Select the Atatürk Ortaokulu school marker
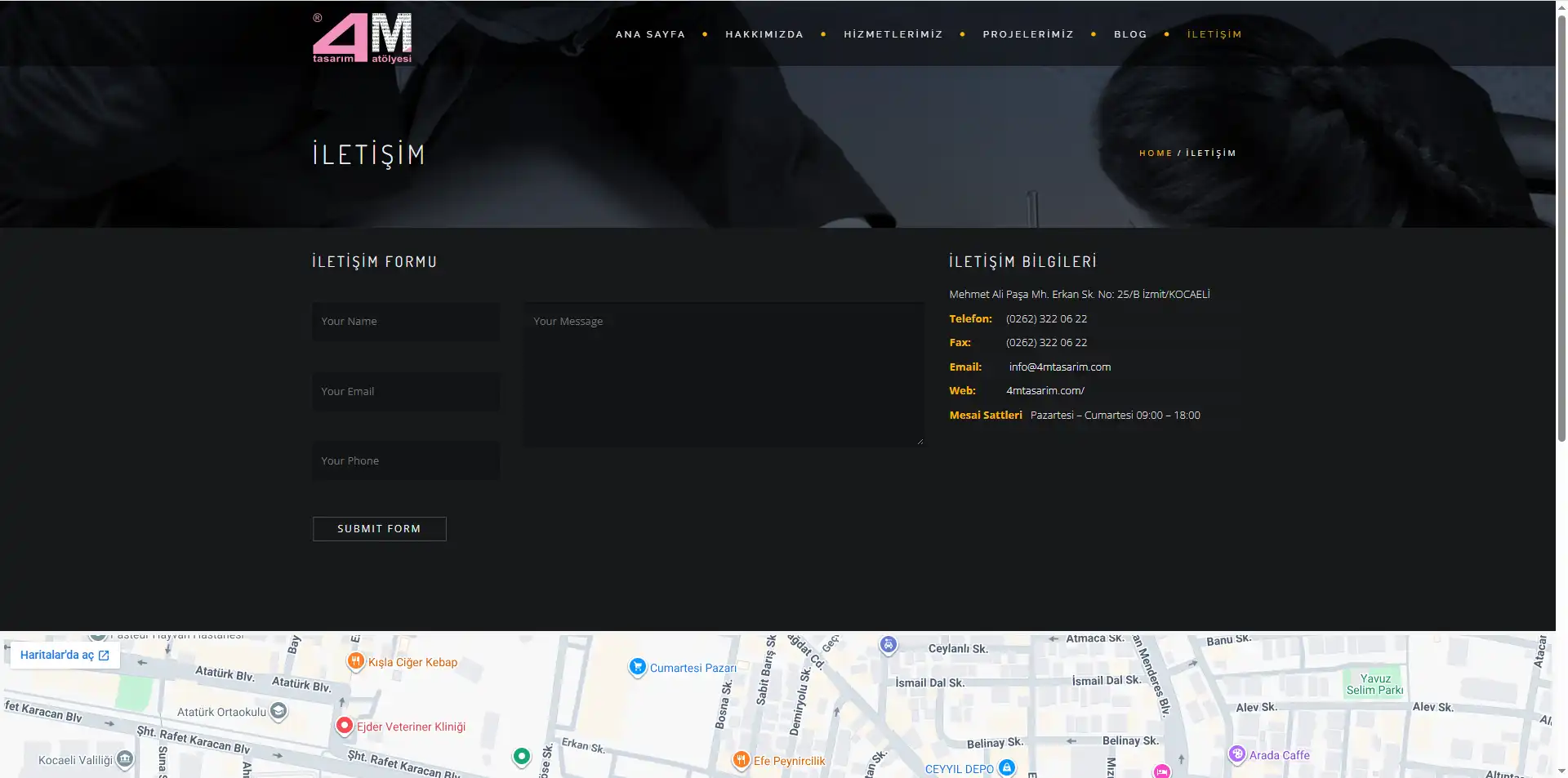The height and width of the screenshot is (778, 1568). click(278, 711)
